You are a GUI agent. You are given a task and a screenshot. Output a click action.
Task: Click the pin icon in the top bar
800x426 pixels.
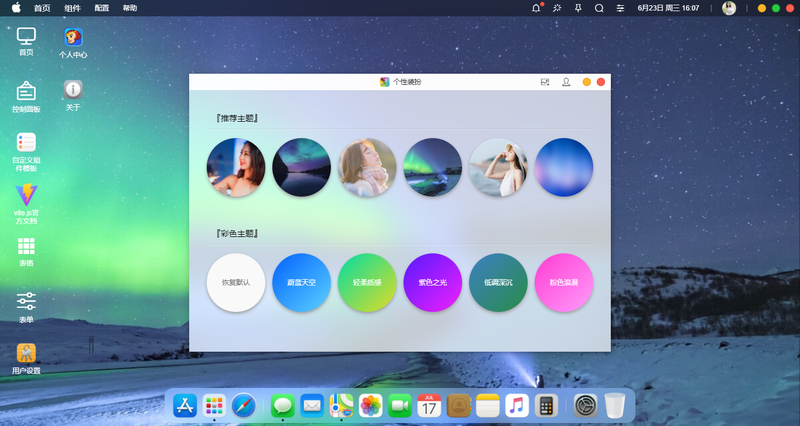[578, 8]
